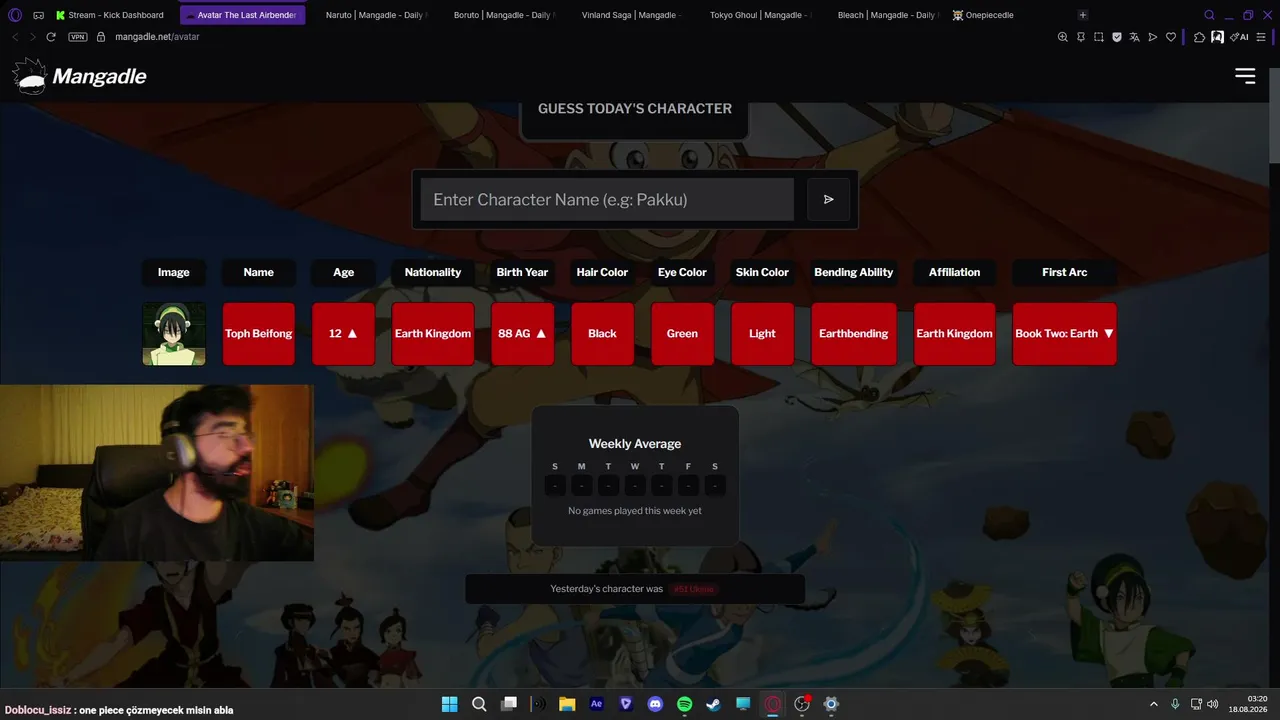
Task: Click yesterday's character #51 link
Action: [694, 589]
